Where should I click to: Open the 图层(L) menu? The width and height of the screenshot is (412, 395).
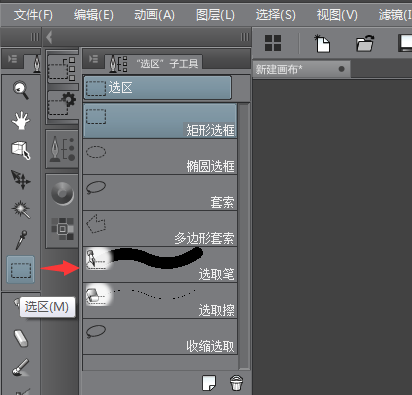pos(215,15)
